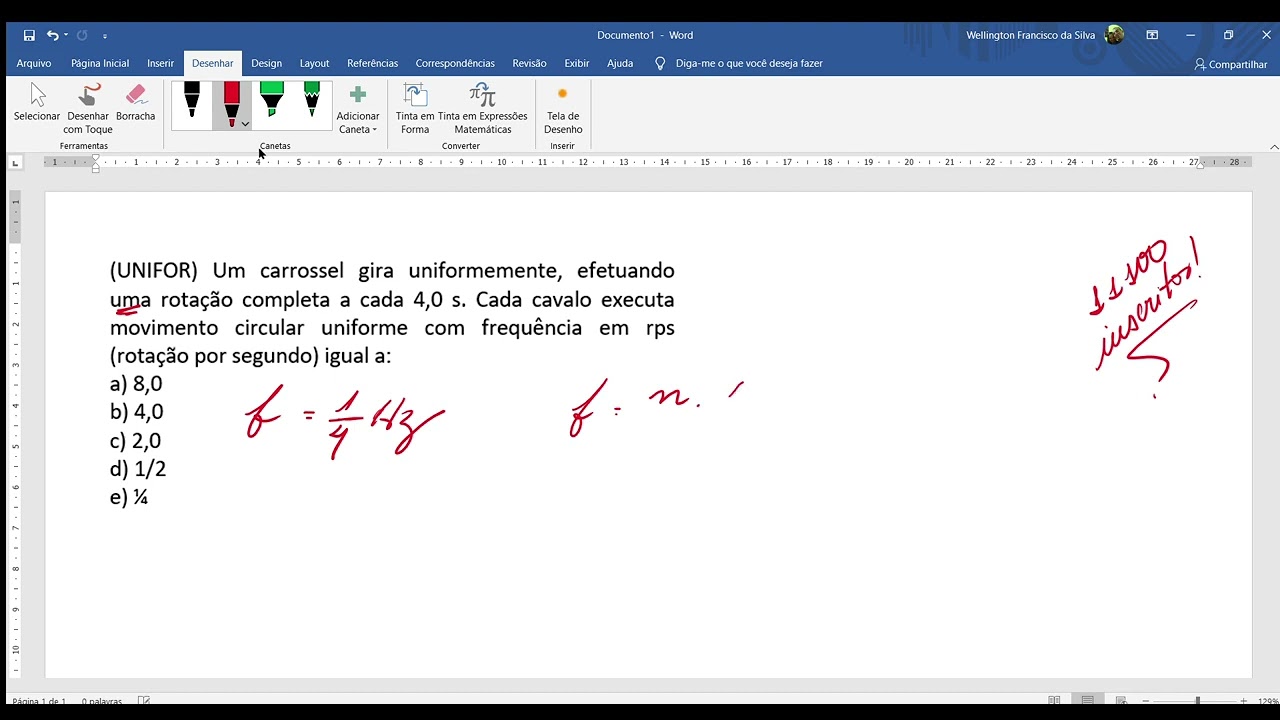Choose the Selecionar arrow tool
The image size is (1280, 720).
coord(37,103)
